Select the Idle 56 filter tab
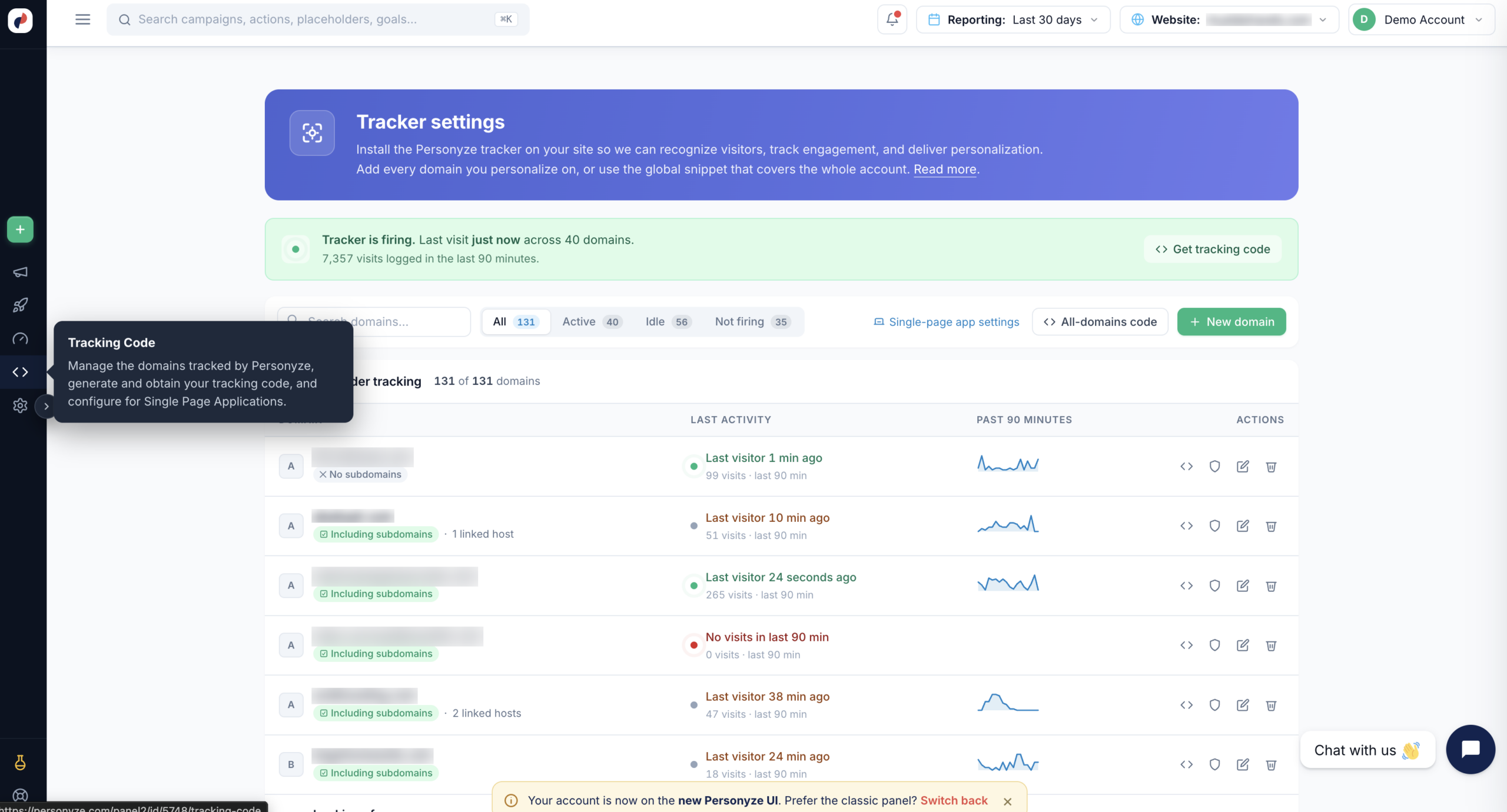 coord(668,322)
